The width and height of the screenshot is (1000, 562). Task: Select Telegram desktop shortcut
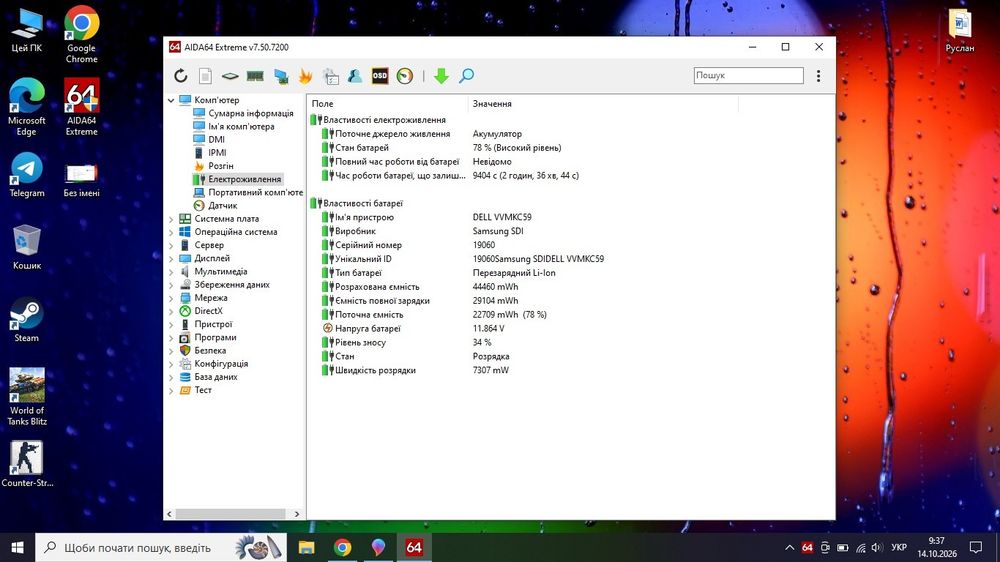pos(27,174)
